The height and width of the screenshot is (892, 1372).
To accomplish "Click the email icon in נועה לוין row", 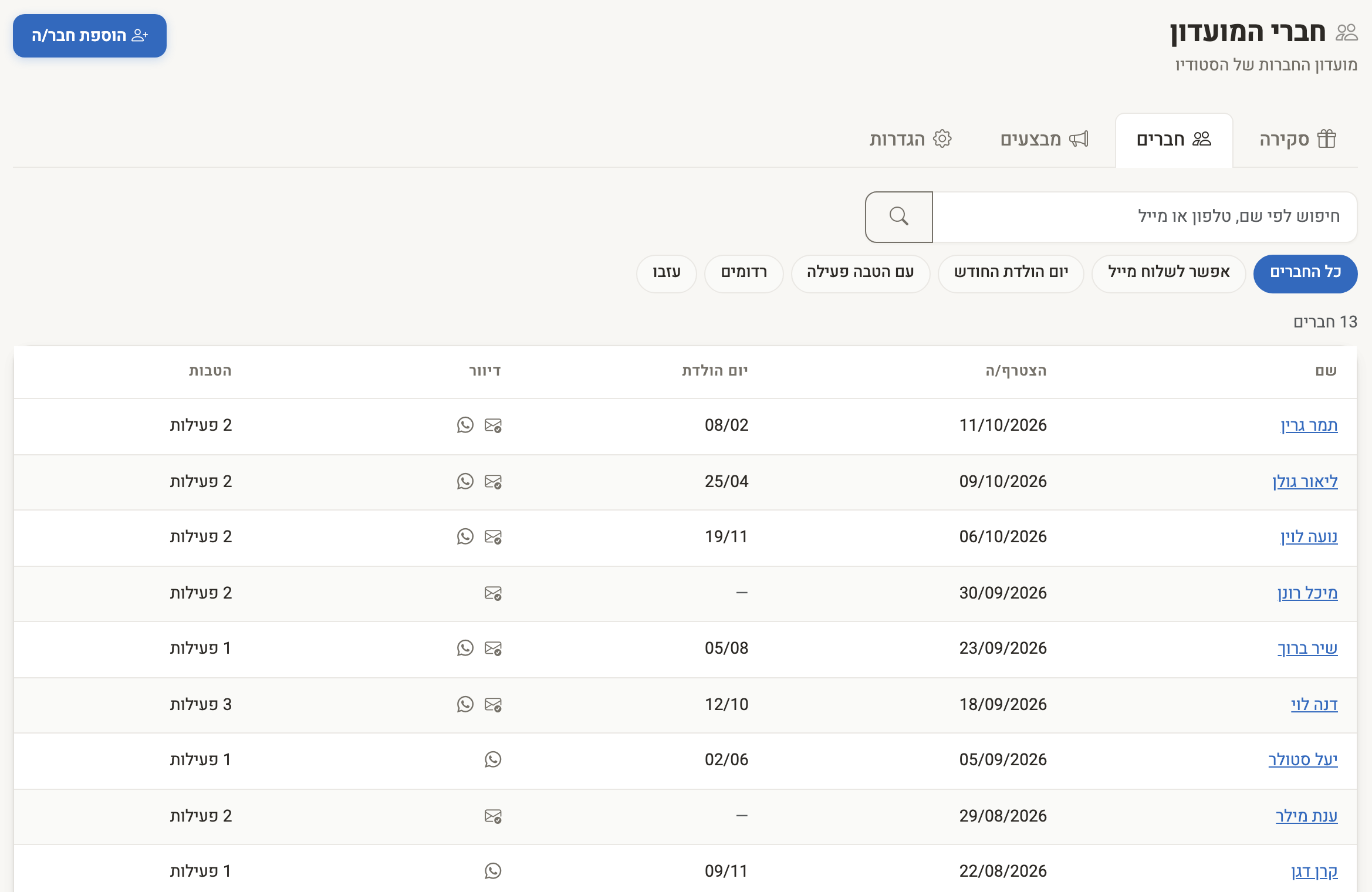I will click(493, 536).
